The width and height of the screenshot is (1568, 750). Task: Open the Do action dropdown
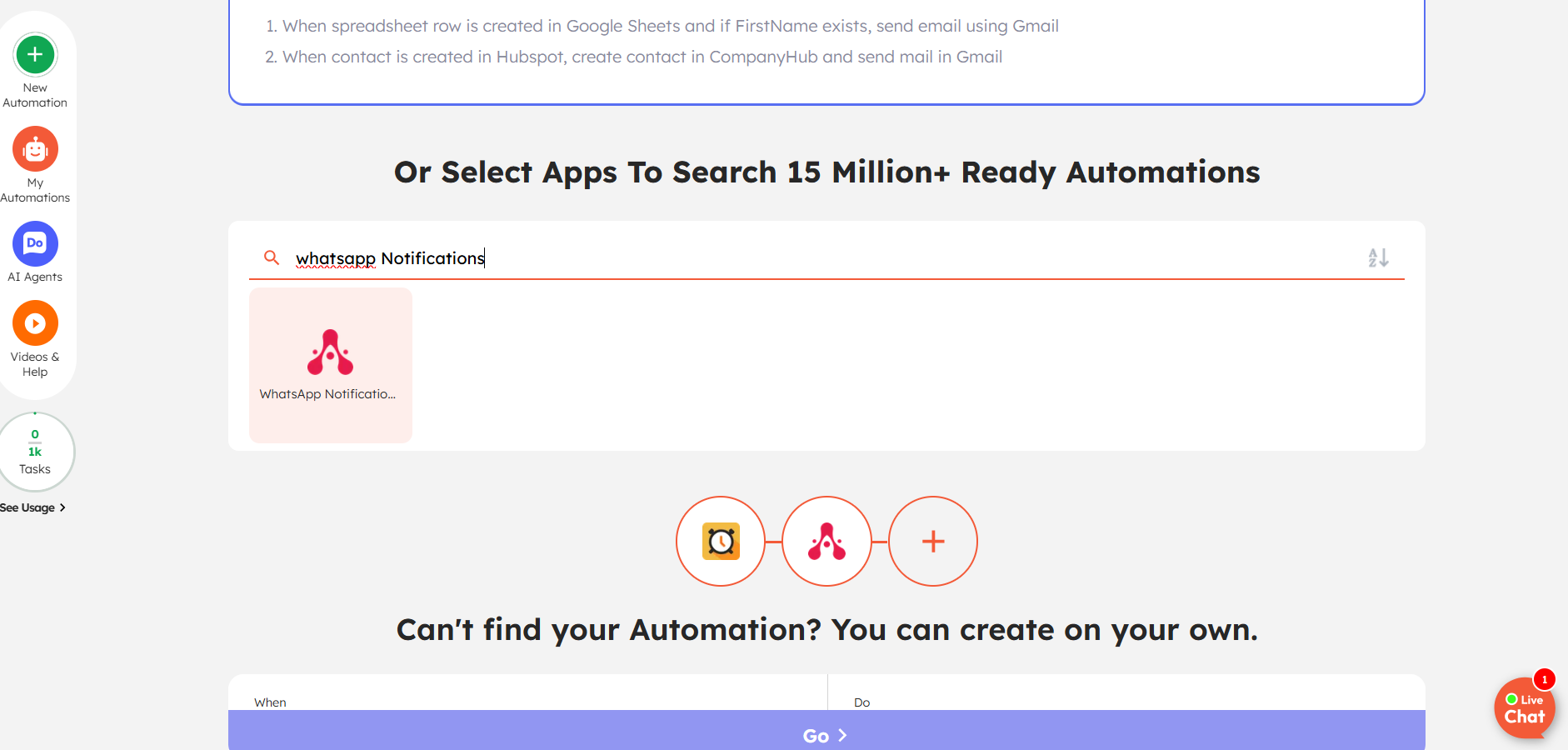pyautogui.click(x=1126, y=702)
